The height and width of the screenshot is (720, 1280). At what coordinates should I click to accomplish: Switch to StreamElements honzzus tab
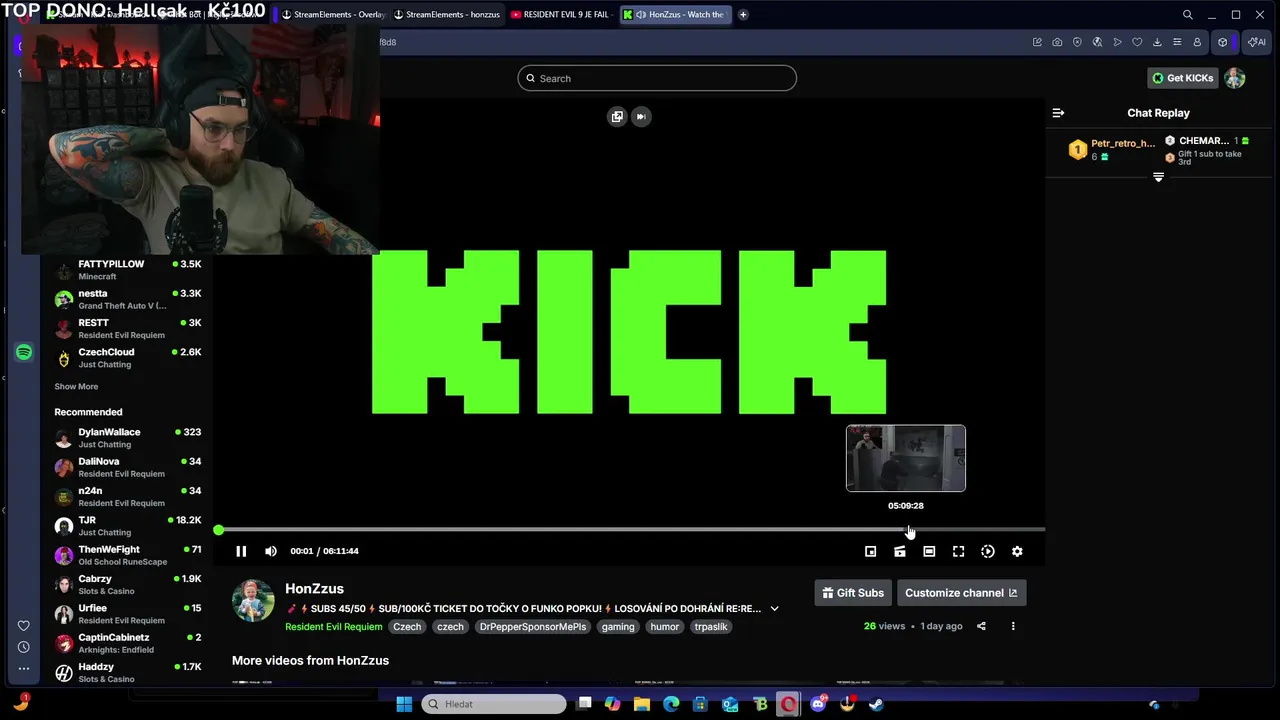coord(446,15)
